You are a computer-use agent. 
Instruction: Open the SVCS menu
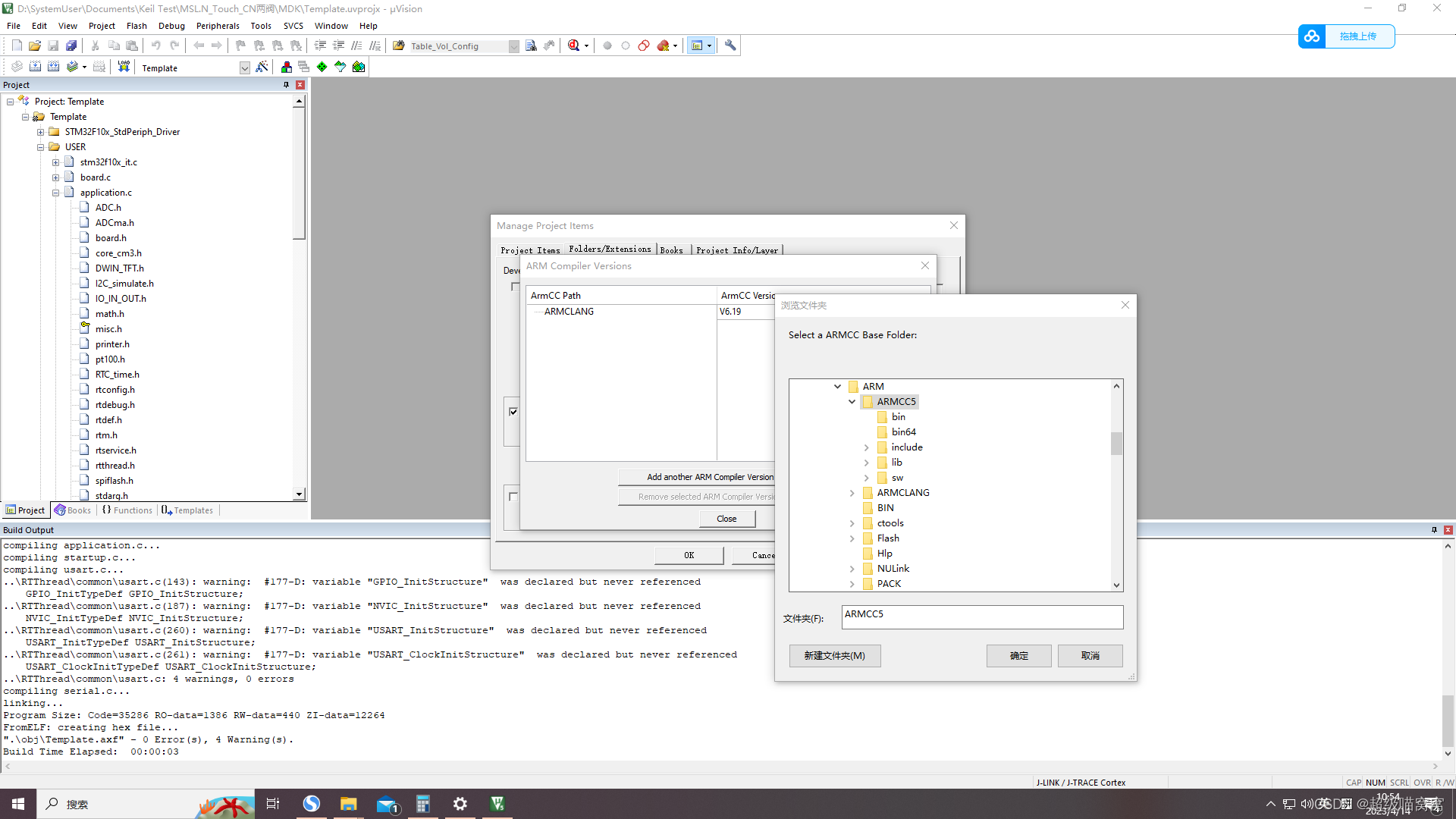coord(293,26)
